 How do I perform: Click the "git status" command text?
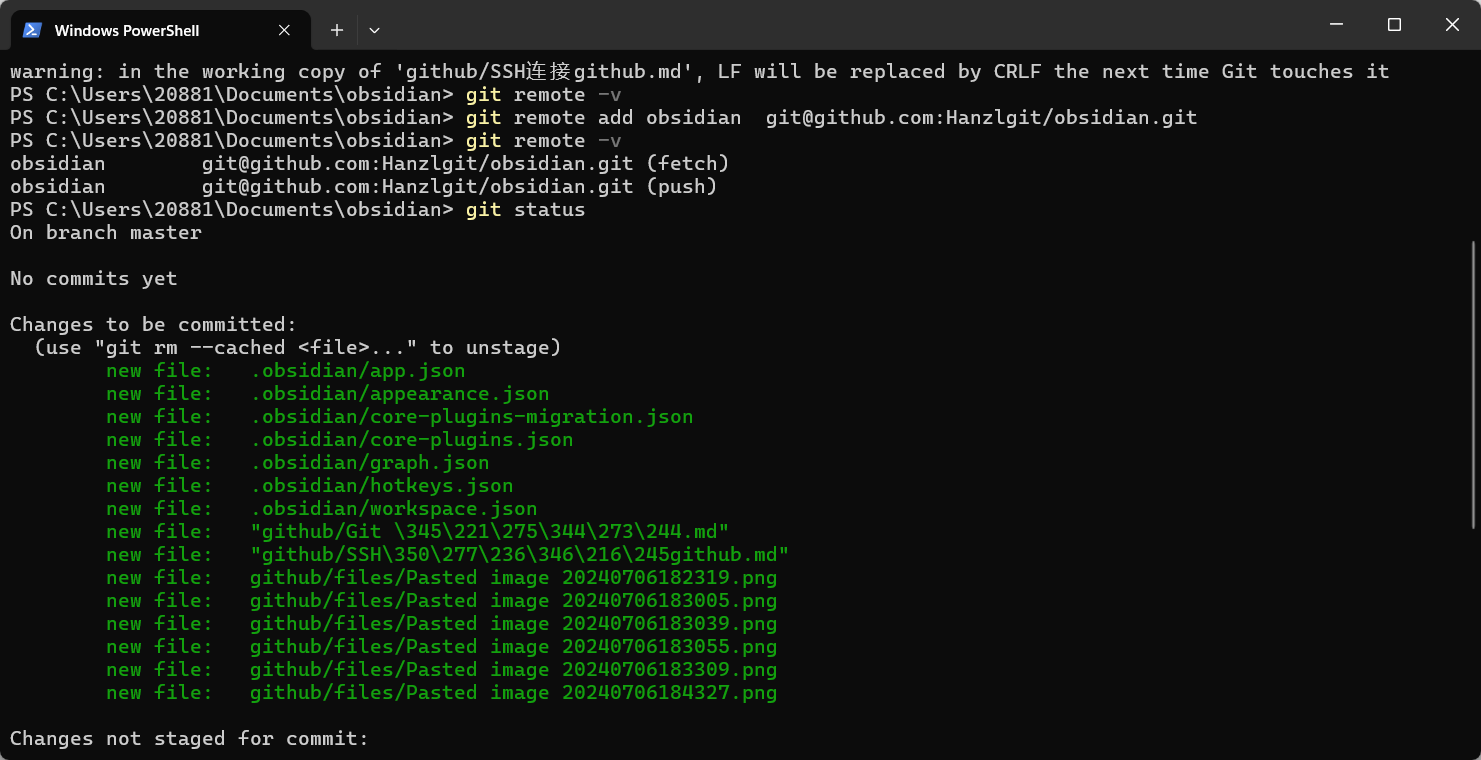tap(525, 210)
